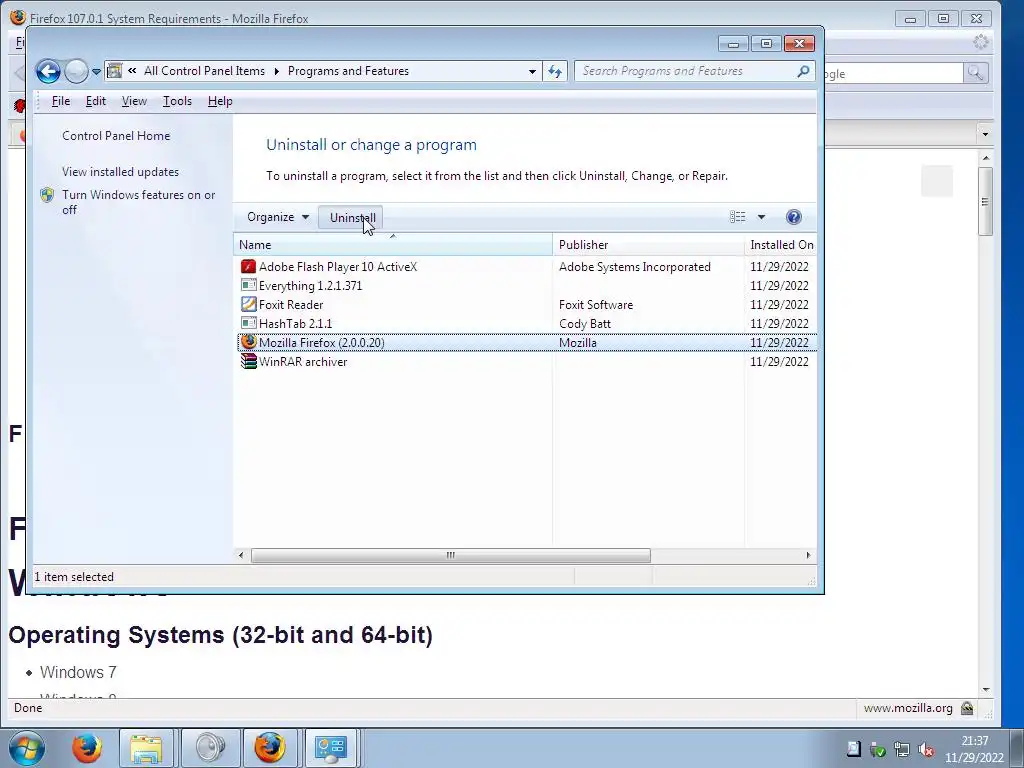Open the Organize dropdown
This screenshot has height=768, width=1024.
278,217
